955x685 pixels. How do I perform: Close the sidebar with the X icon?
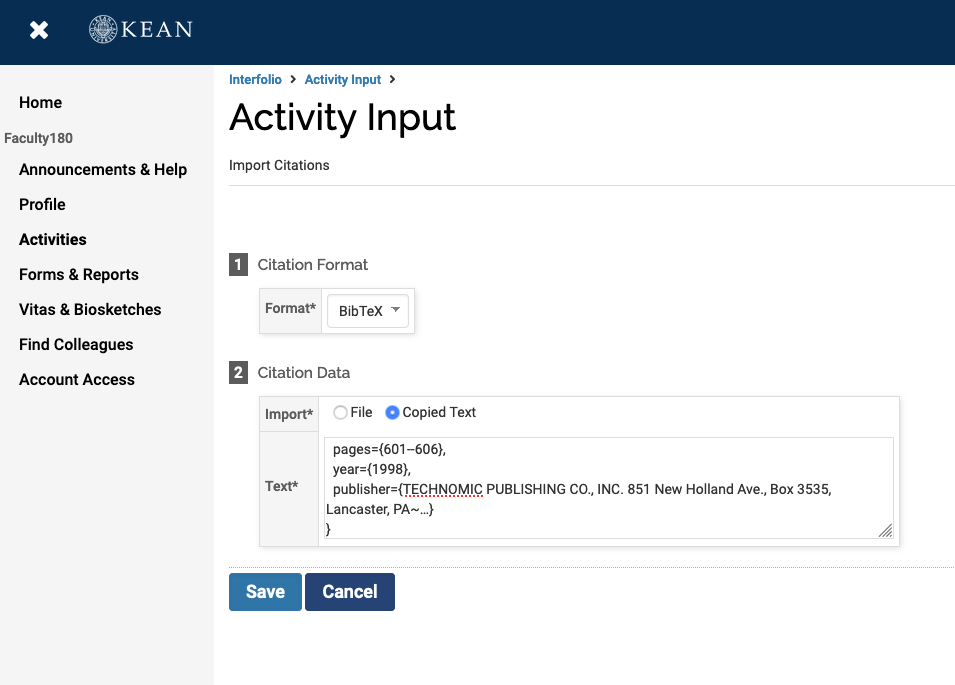tap(39, 30)
